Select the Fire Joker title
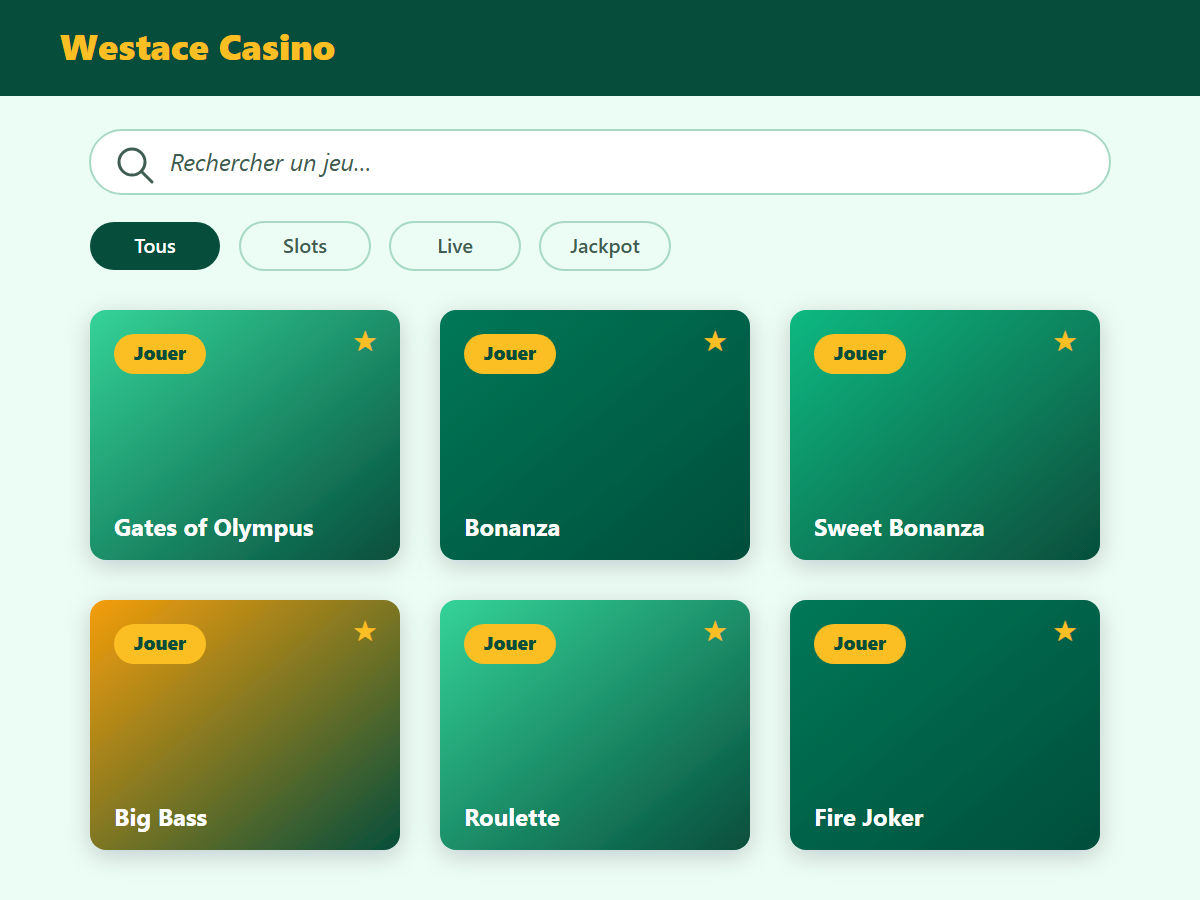Image resolution: width=1200 pixels, height=900 pixels. [x=869, y=818]
